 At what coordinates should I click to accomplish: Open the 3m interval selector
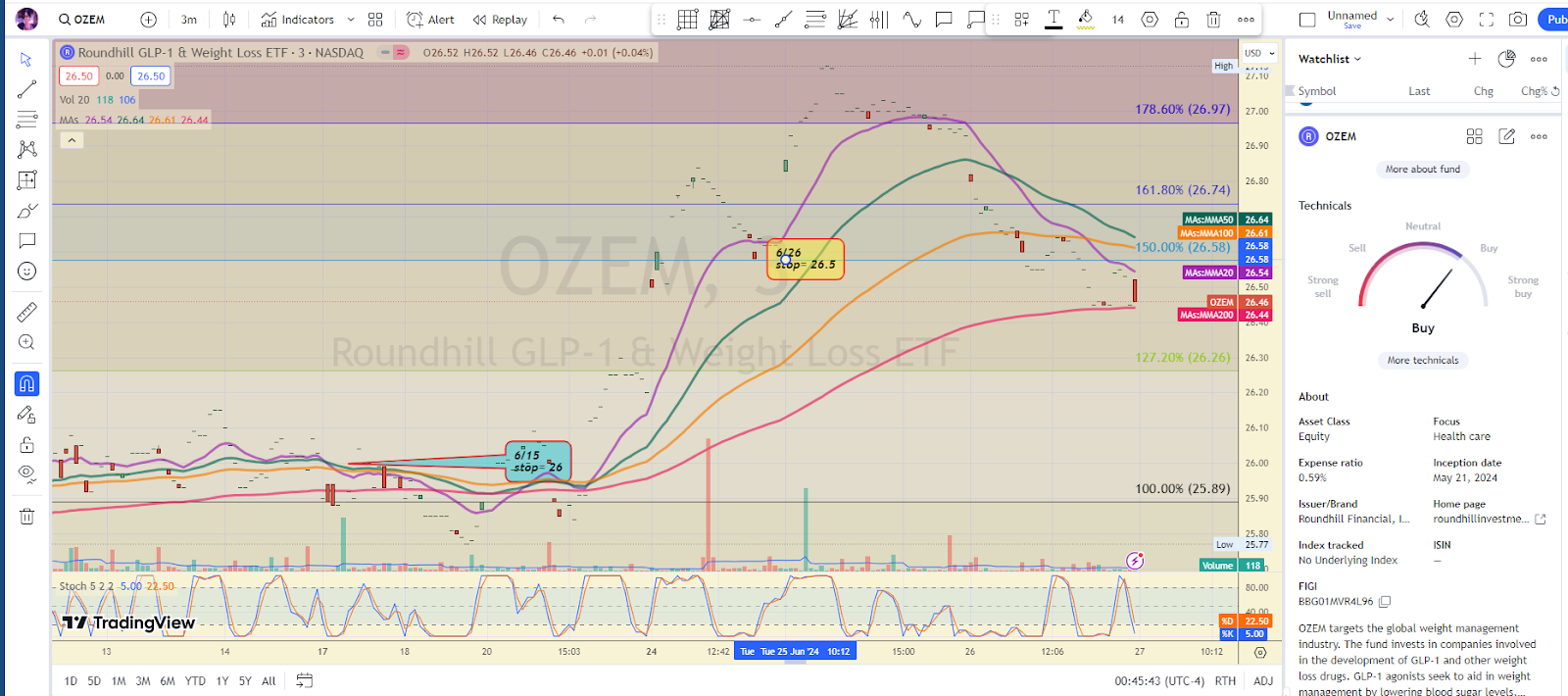pyautogui.click(x=189, y=20)
